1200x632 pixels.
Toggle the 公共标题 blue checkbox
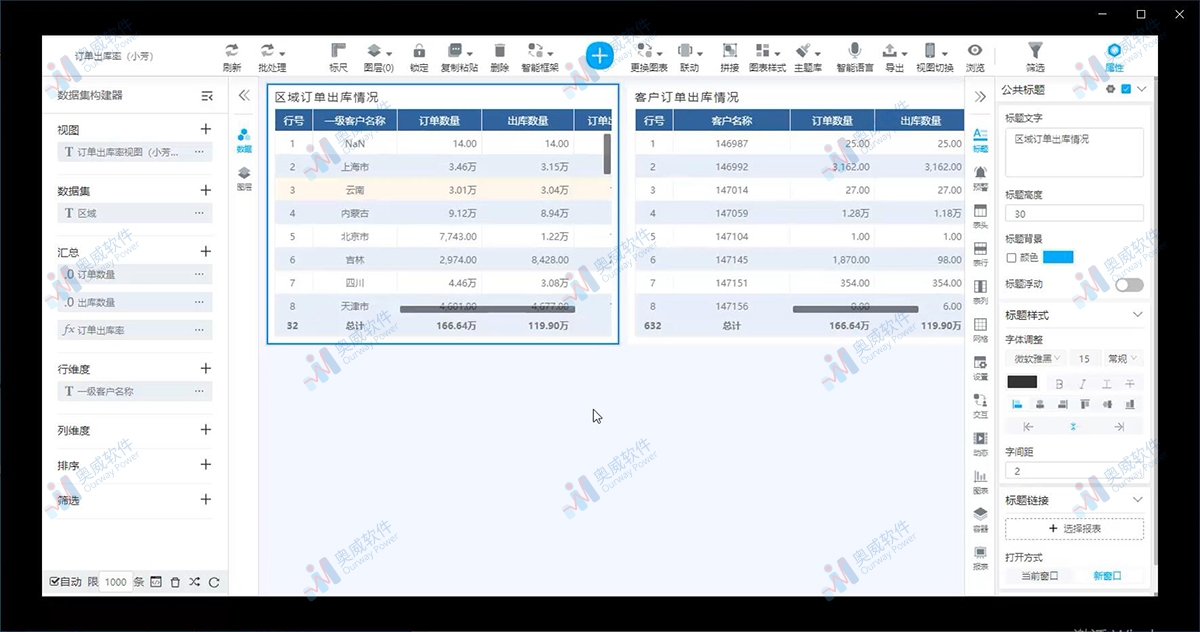(1126, 90)
